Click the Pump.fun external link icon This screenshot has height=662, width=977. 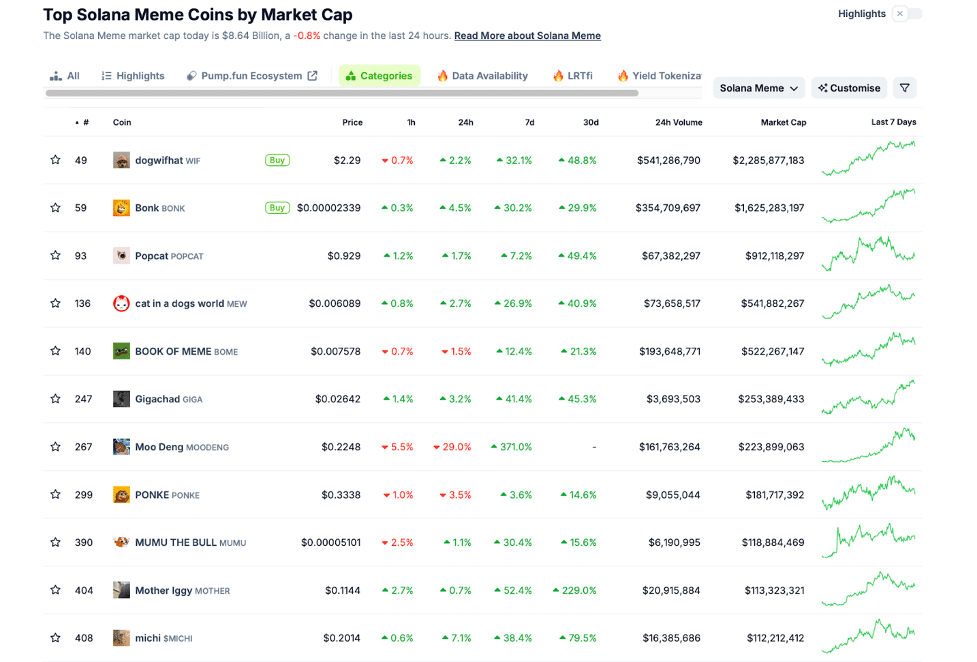[x=313, y=75]
